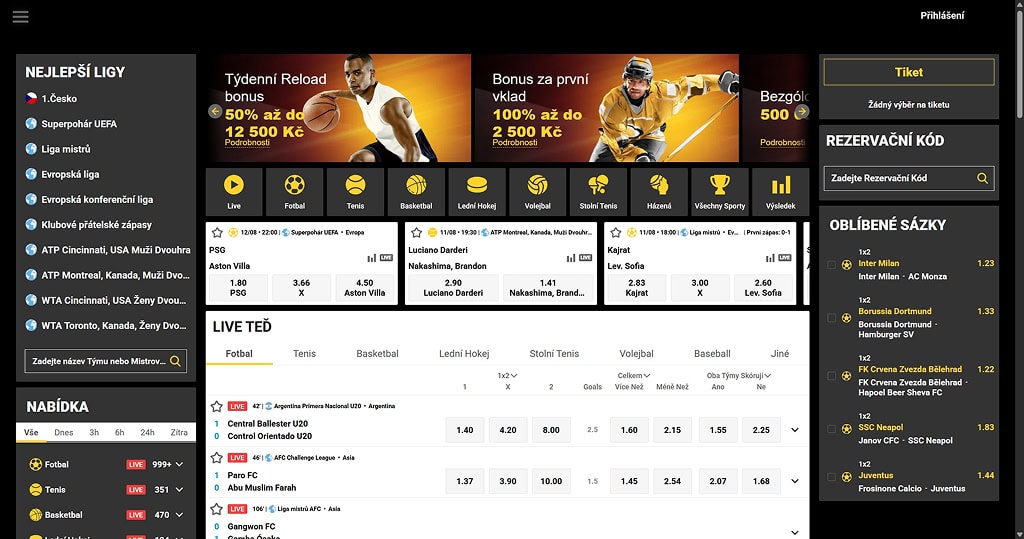The width and height of the screenshot is (1024, 539).
Task: Favorite the Kajrat vs Lev. Sofia match
Action: point(615,232)
